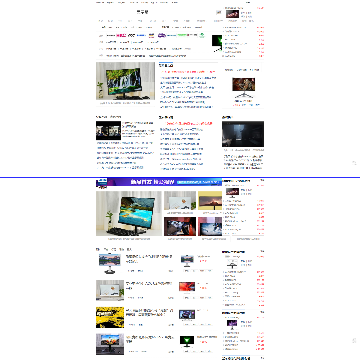
Task: Click the purple brand logo in brand row
Action: point(162,35)
